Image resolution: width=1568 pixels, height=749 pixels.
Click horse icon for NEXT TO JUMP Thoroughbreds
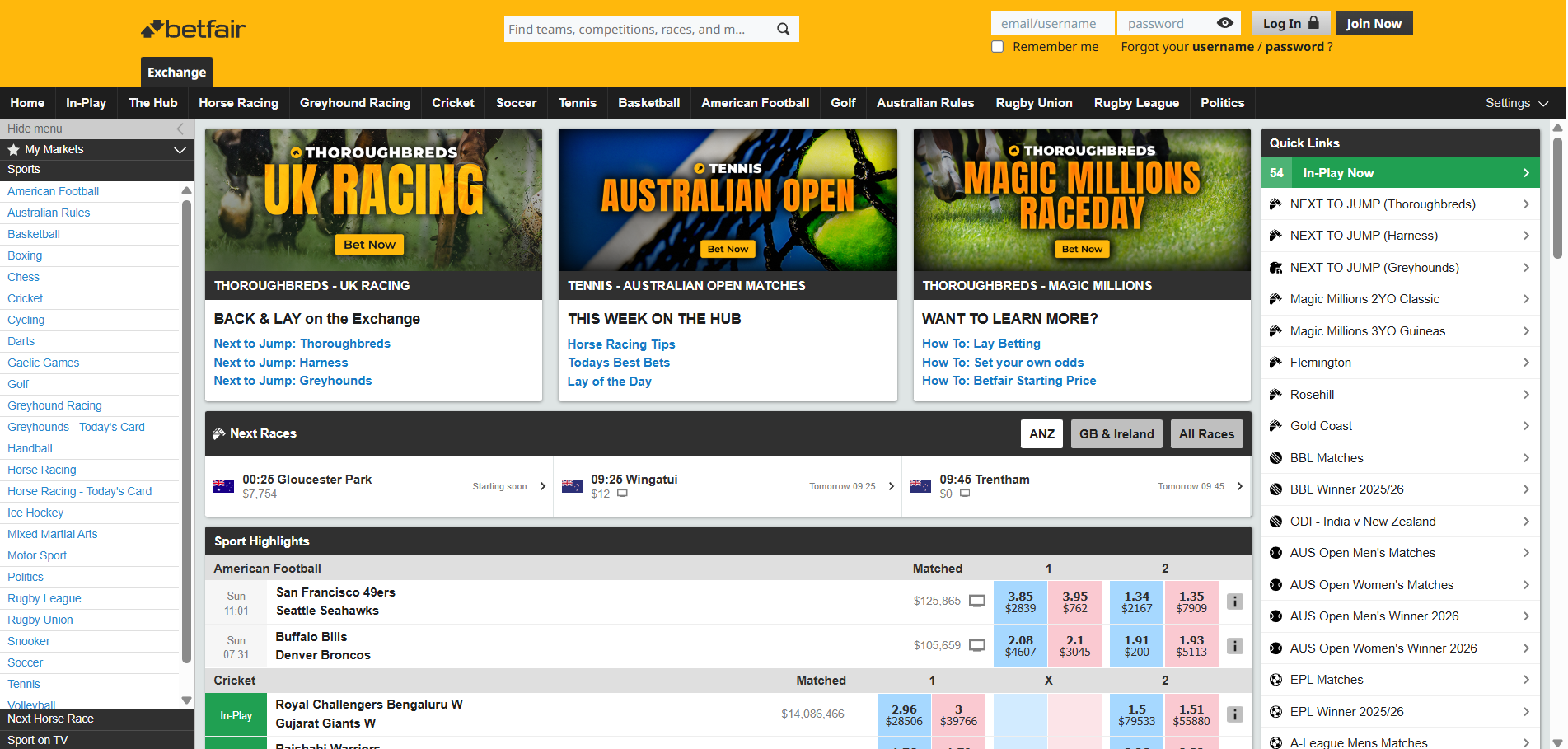click(1275, 204)
